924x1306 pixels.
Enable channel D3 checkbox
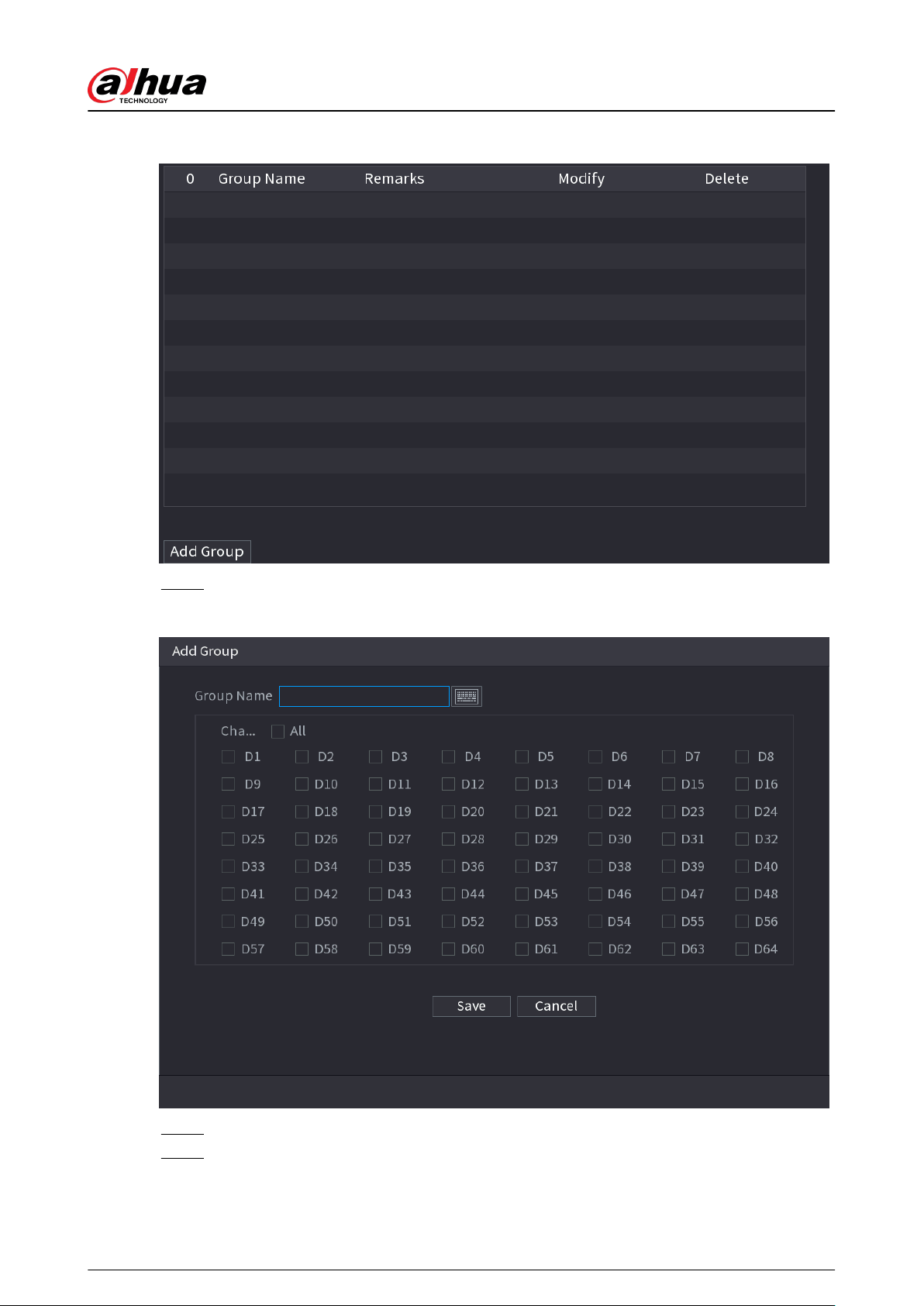(x=375, y=756)
